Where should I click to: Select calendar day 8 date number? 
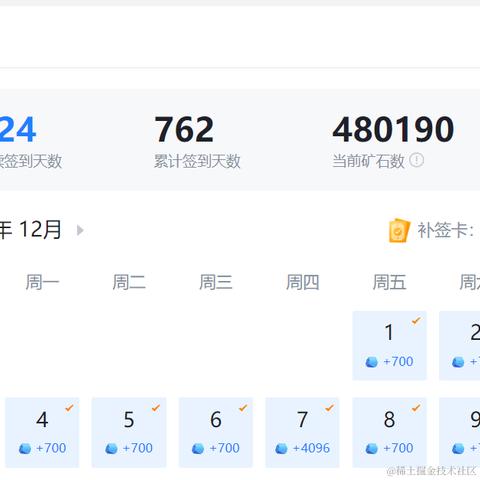(x=389, y=419)
